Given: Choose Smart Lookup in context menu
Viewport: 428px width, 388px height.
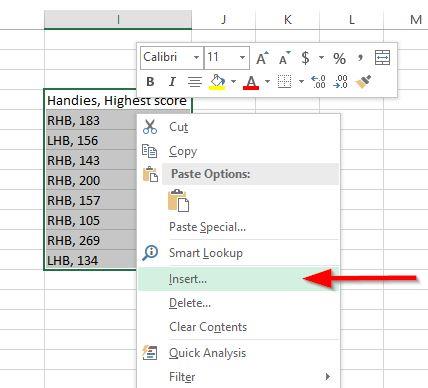Looking at the screenshot, I should click(238, 253).
